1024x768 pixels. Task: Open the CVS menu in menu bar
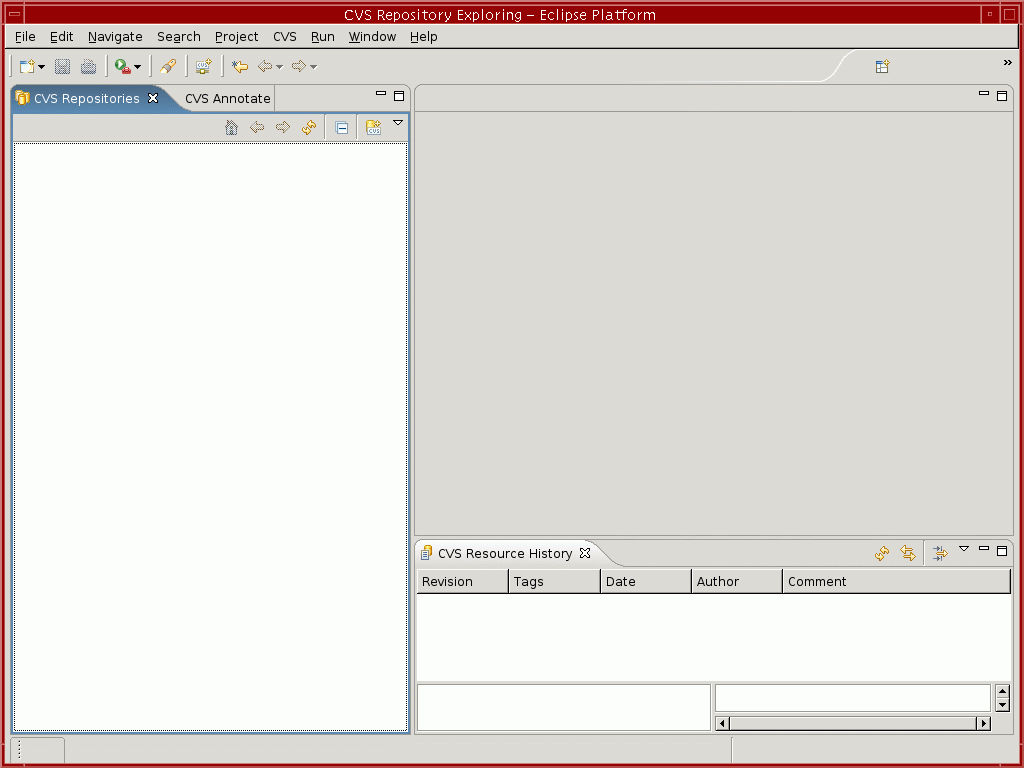[x=284, y=37]
